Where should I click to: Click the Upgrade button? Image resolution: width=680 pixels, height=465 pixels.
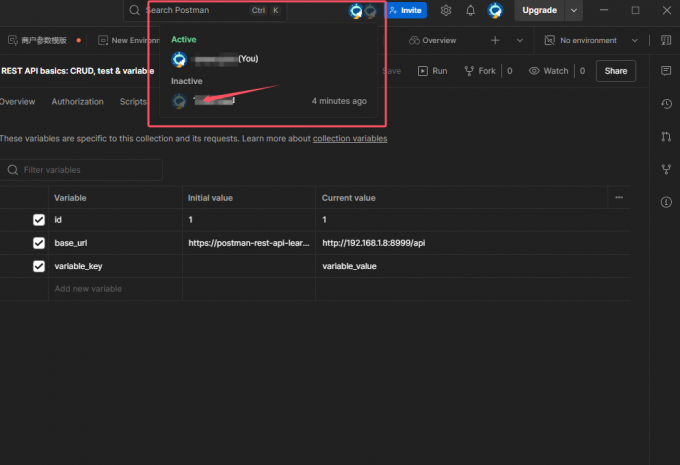click(x=539, y=10)
